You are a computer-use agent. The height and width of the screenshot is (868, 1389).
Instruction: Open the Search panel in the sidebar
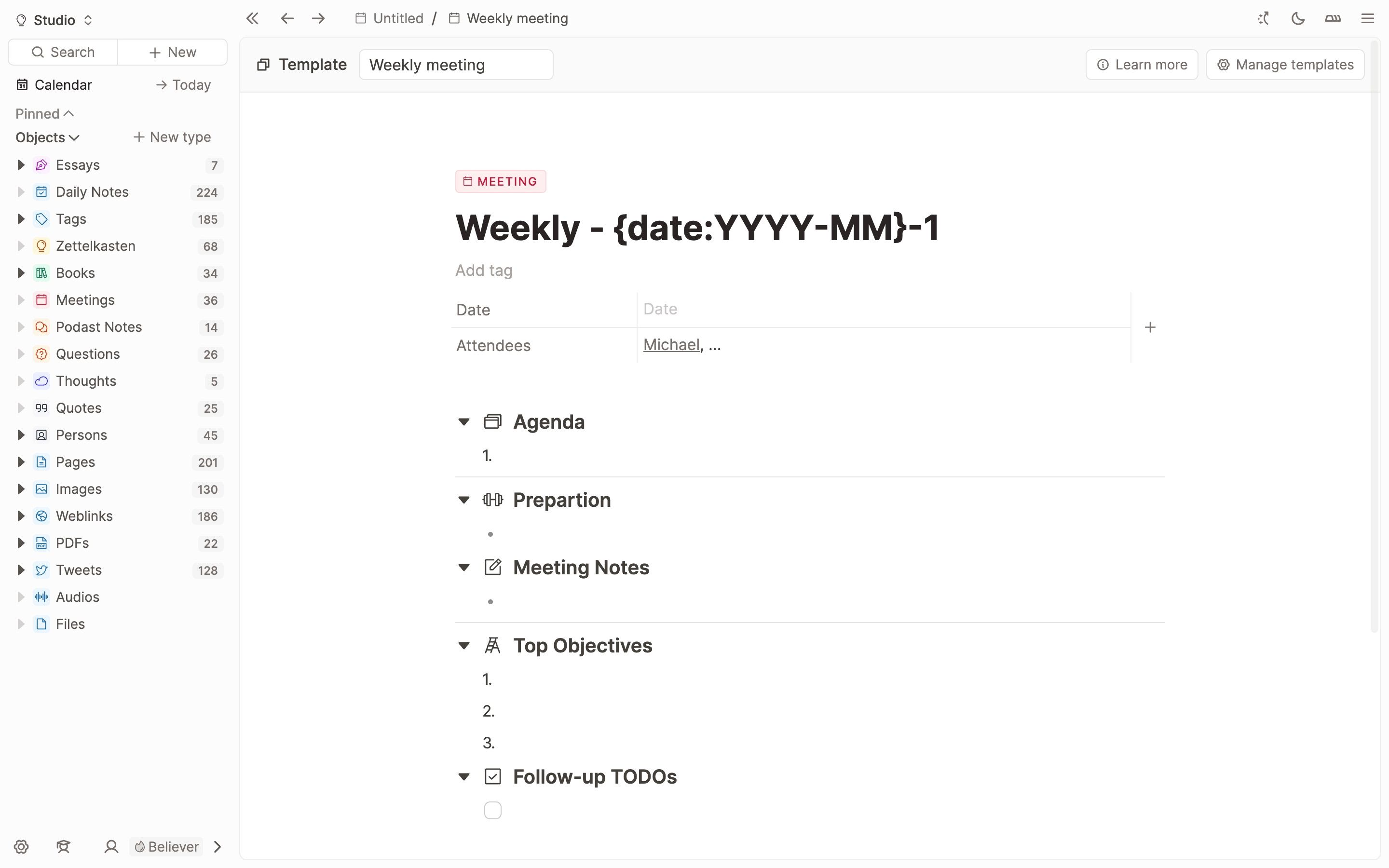[x=63, y=52]
